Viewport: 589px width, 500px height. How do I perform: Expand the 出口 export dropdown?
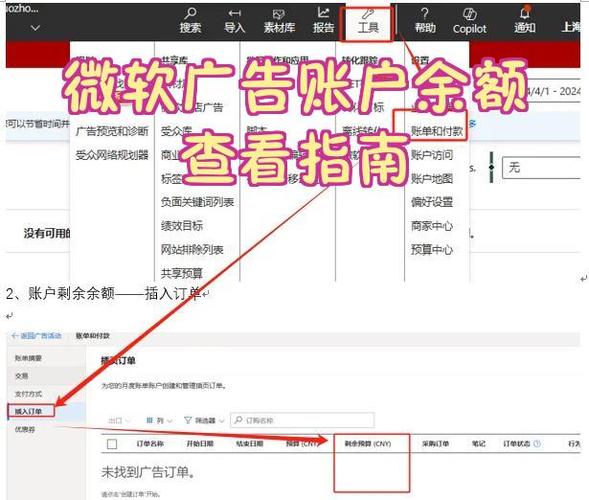click(x=119, y=420)
